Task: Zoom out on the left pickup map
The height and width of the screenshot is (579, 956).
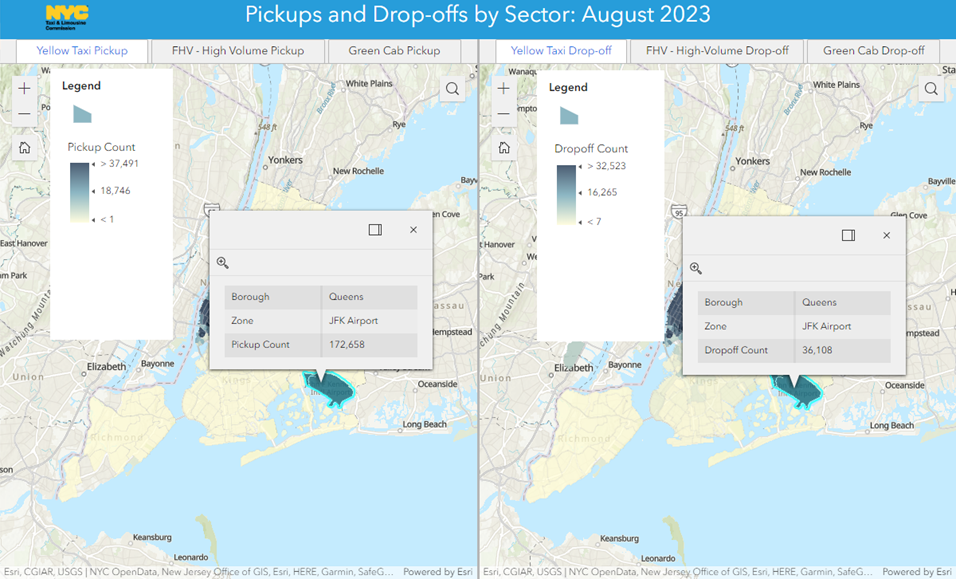Action: pyautogui.click(x=24, y=114)
